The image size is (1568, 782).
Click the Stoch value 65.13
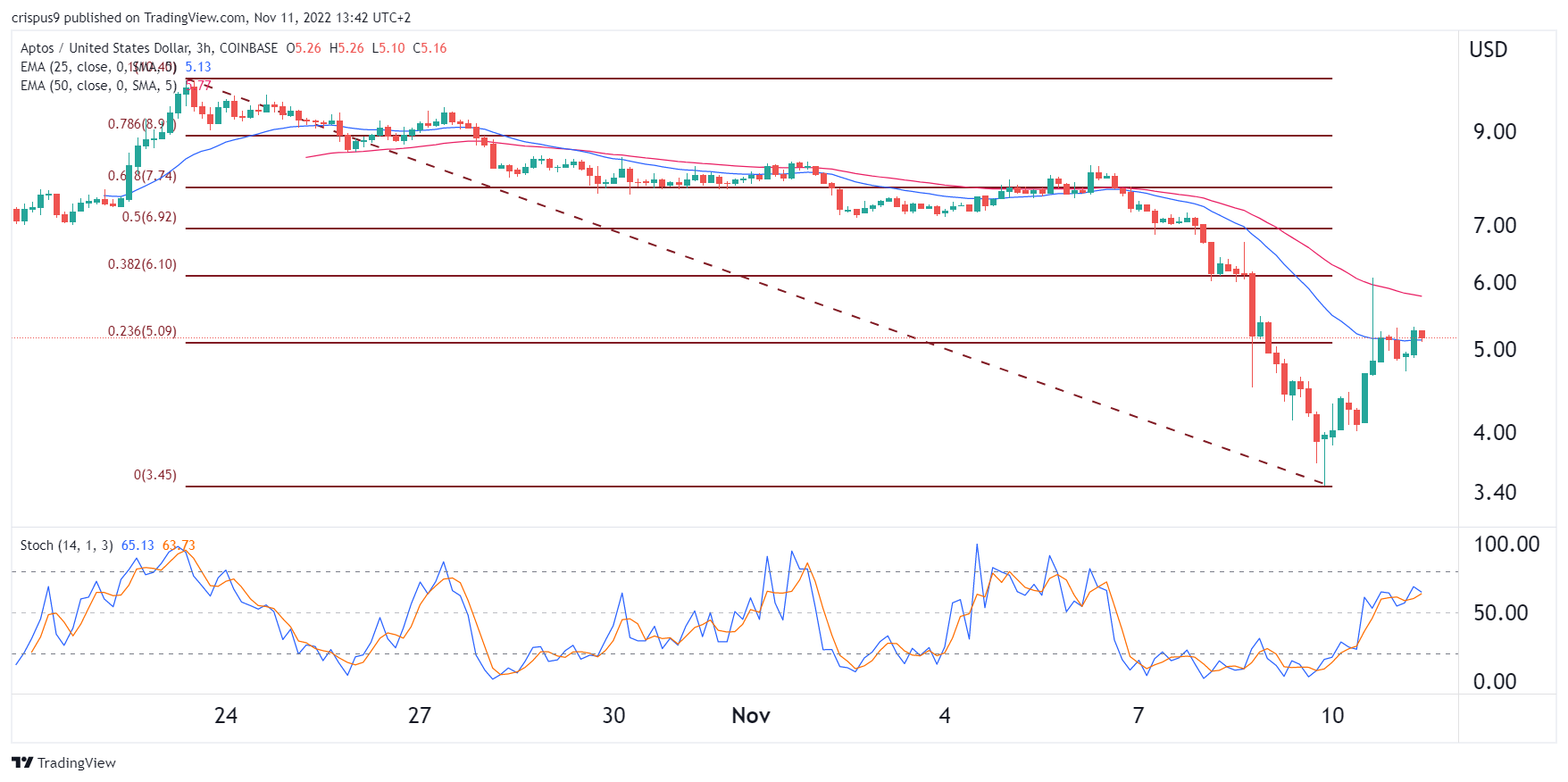pyautogui.click(x=138, y=545)
